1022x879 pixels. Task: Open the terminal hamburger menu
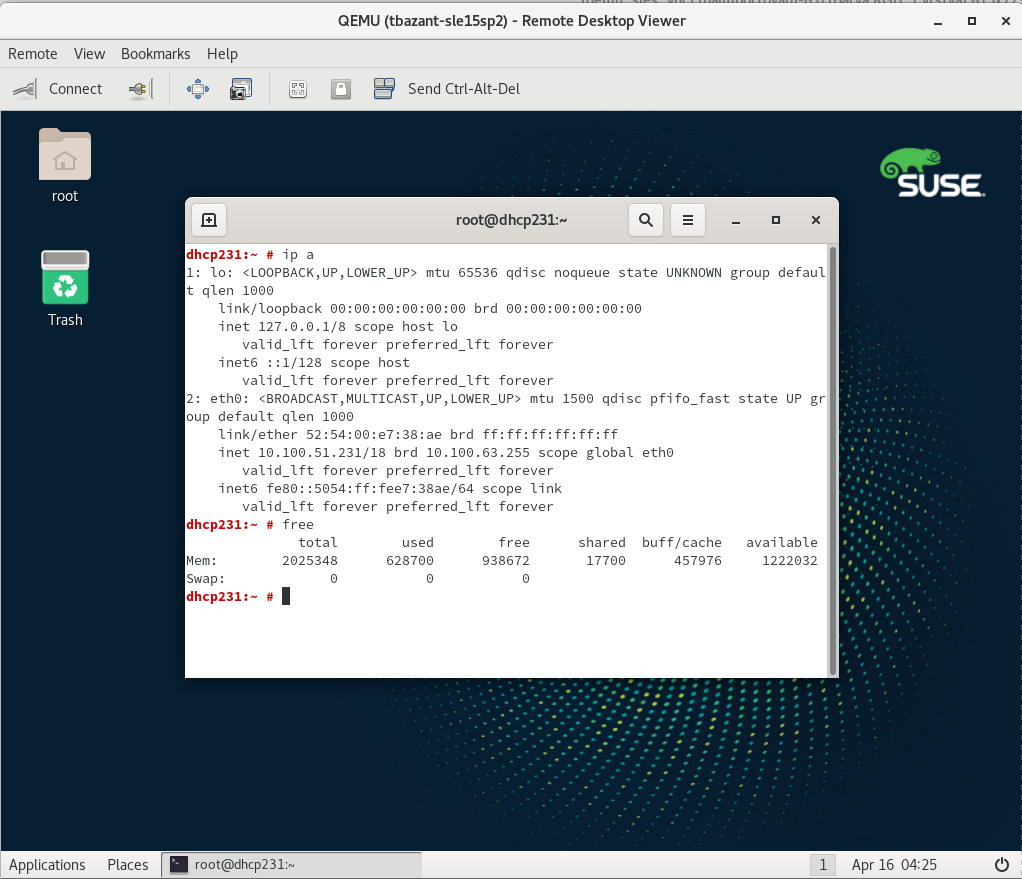(x=687, y=220)
